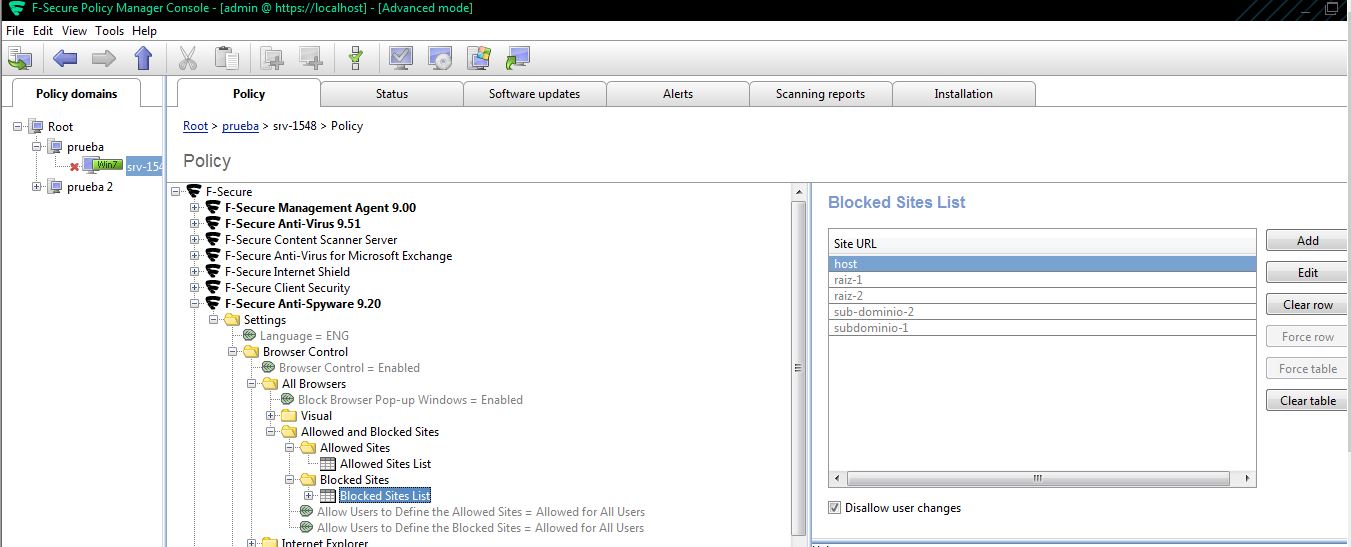The width and height of the screenshot is (1351, 547).
Task: Select Allow Users to Define the Allowed Sites
Action: [x=480, y=512]
